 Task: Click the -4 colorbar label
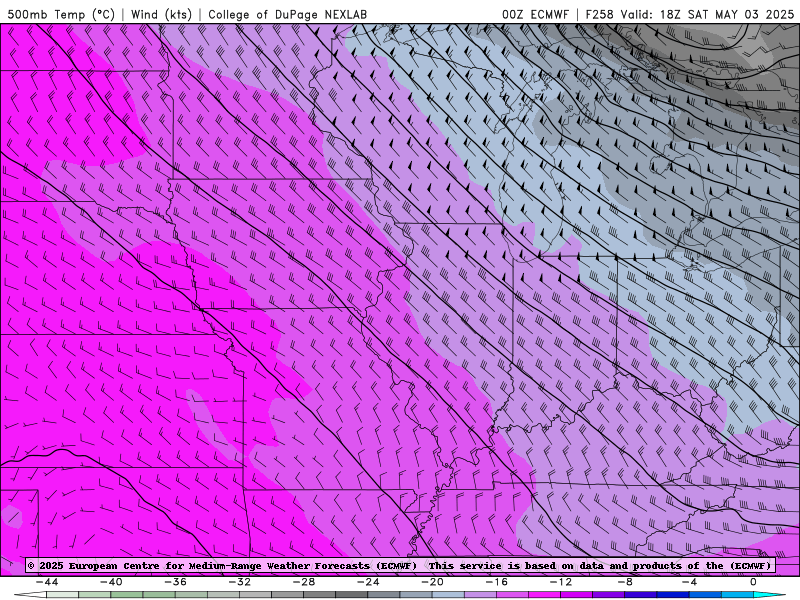[689, 582]
